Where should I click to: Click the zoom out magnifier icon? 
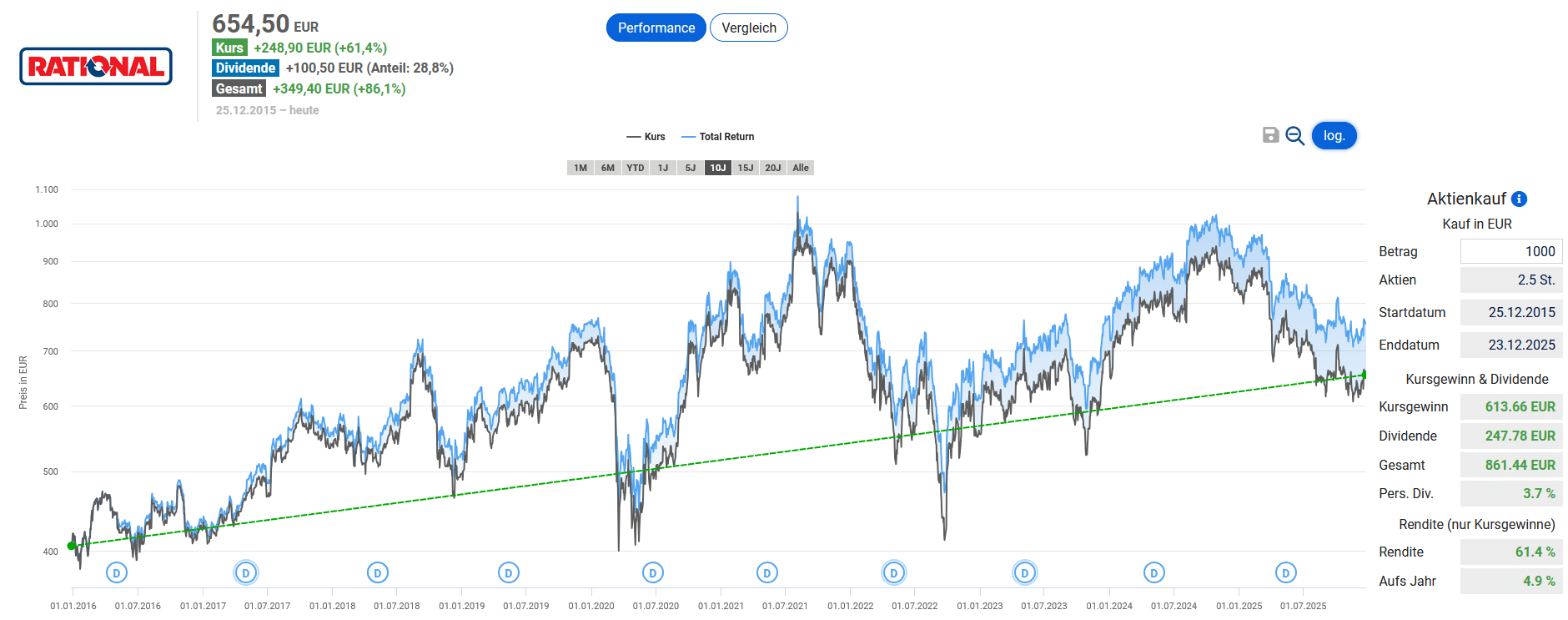pyautogui.click(x=1294, y=136)
